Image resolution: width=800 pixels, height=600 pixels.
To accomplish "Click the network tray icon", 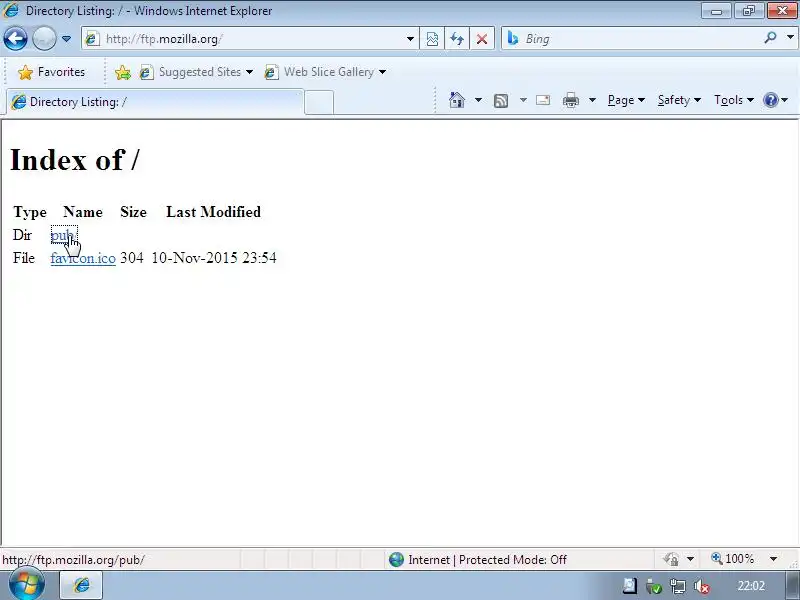I will tap(678, 587).
